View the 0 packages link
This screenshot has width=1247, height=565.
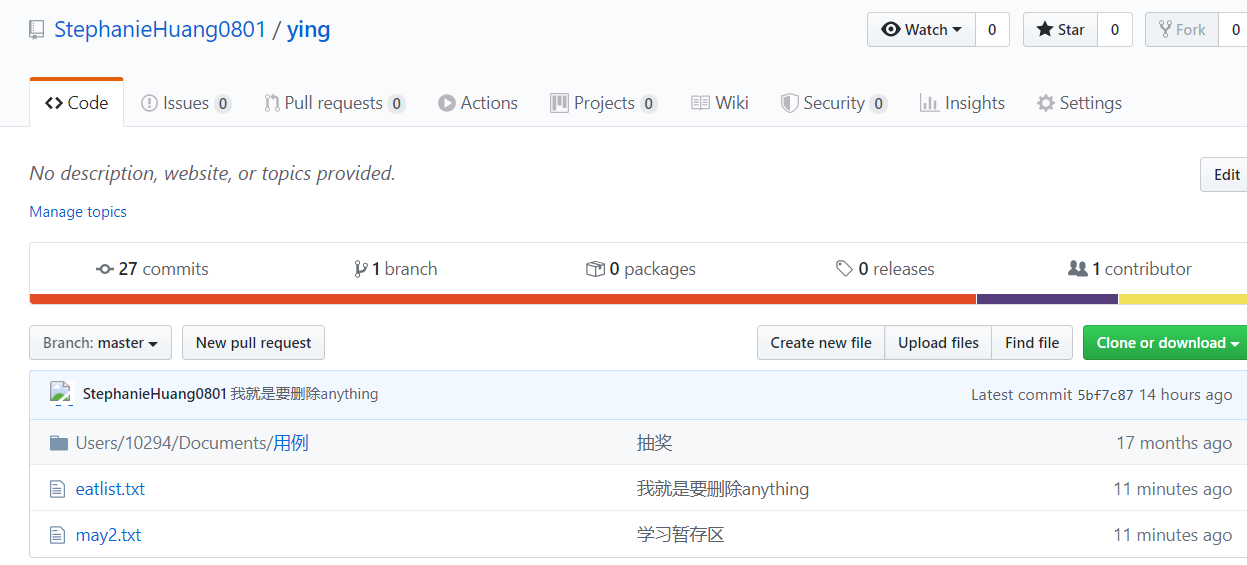pyautogui.click(x=641, y=269)
